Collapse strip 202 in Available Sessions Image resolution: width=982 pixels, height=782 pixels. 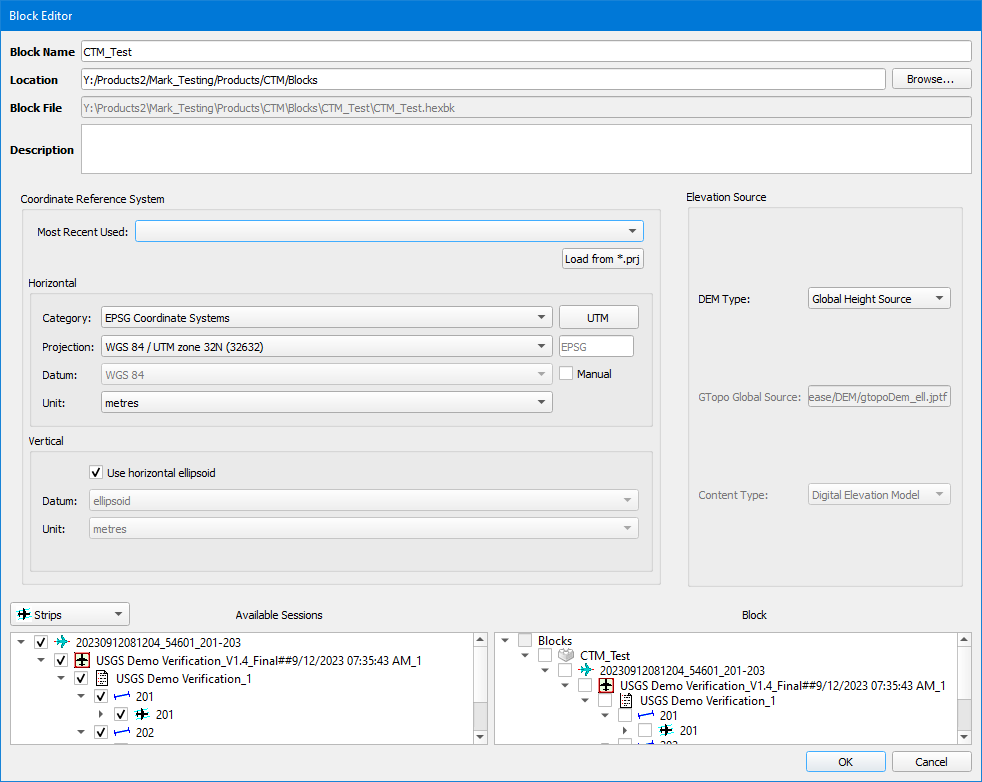83,733
